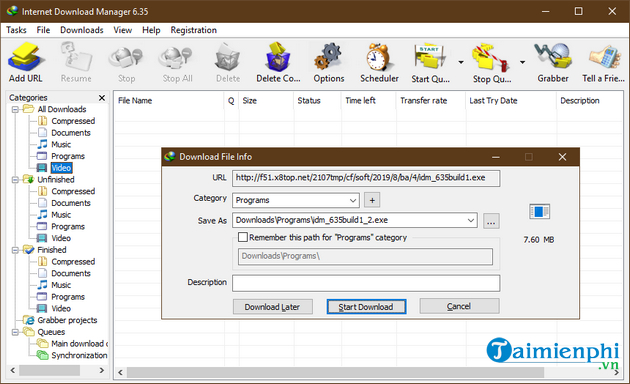Click the Start Queue toolbar icon

pyautogui.click(x=430, y=62)
